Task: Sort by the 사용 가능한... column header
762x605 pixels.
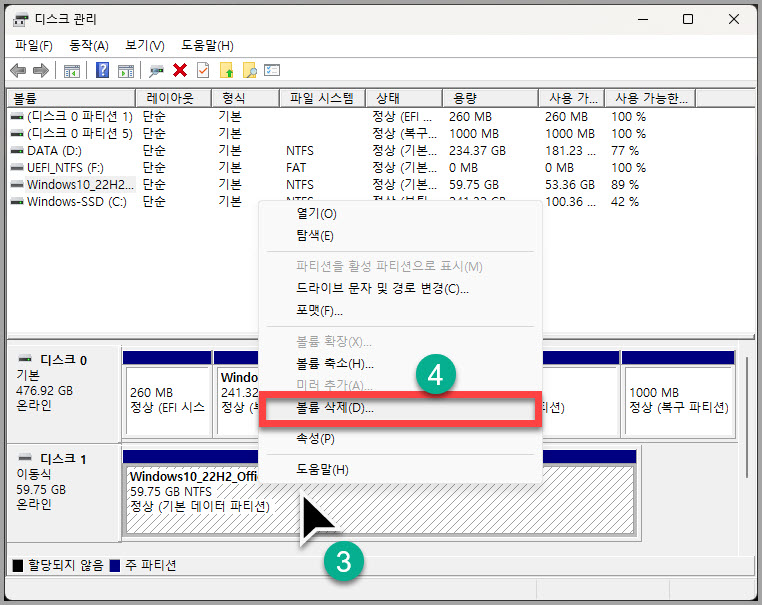Action: tap(650, 98)
